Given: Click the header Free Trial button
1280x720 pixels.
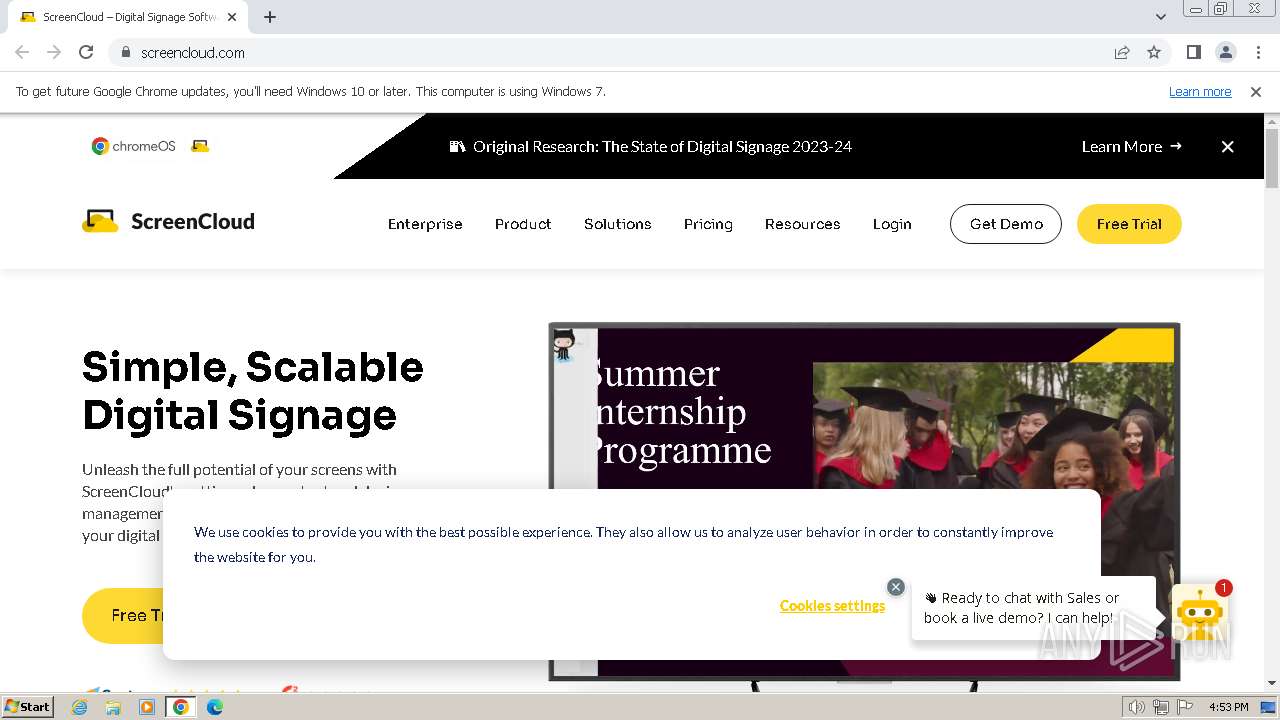Looking at the screenshot, I should pyautogui.click(x=1129, y=224).
